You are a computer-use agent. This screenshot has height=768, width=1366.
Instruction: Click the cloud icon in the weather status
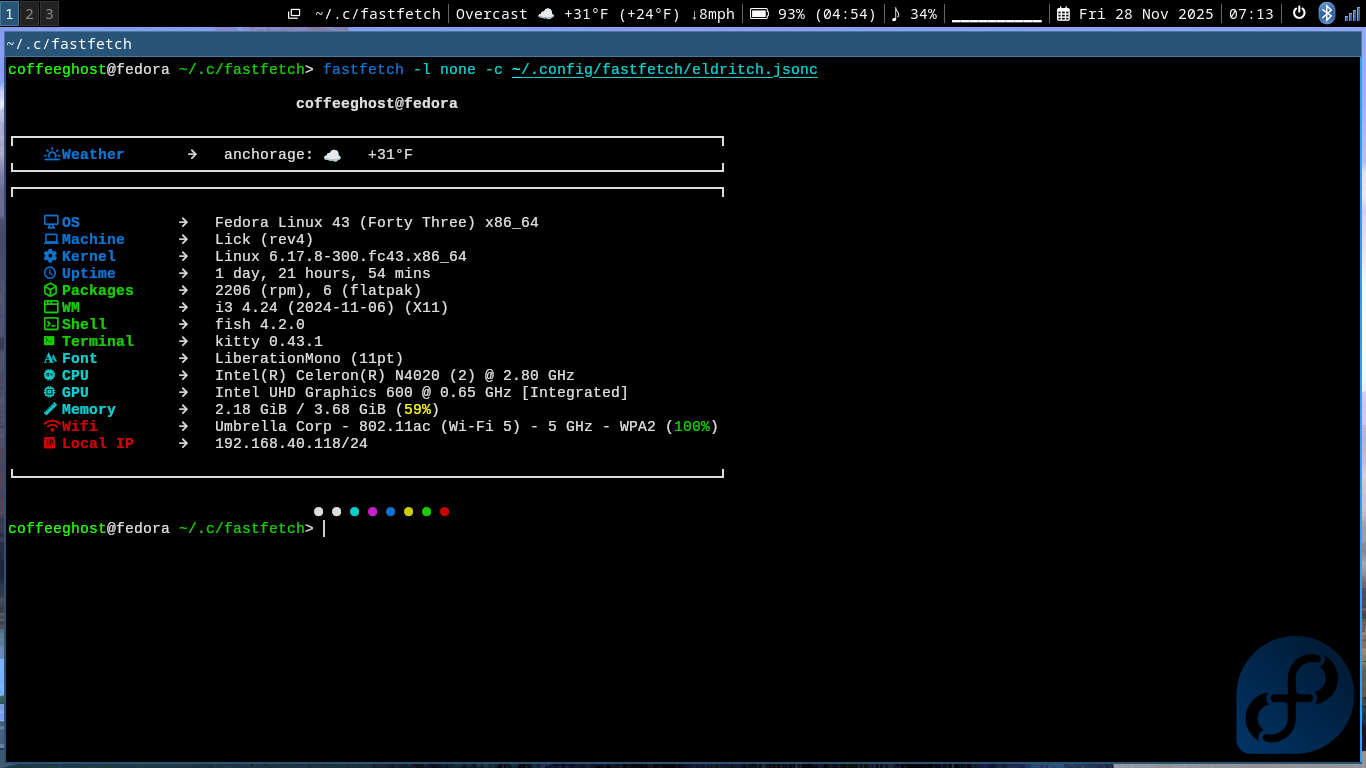point(546,14)
